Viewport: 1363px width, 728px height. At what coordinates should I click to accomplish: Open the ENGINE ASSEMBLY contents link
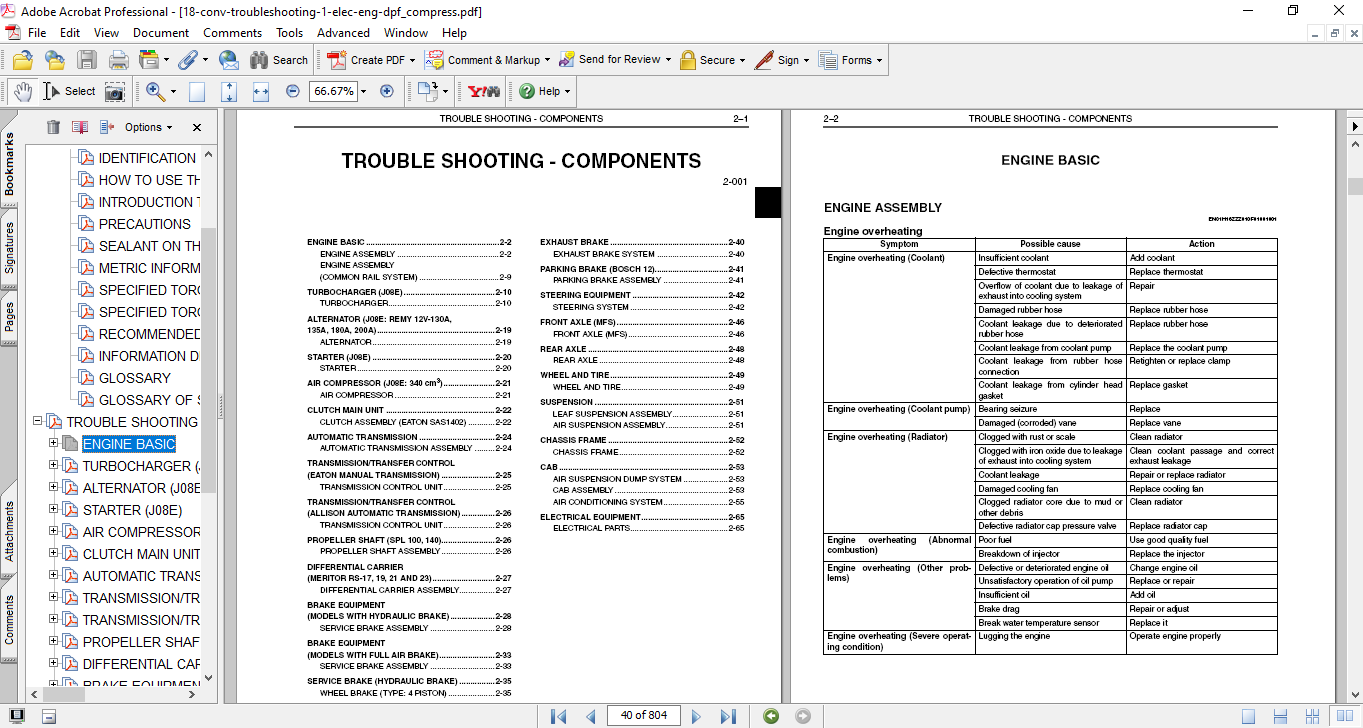tap(358, 254)
